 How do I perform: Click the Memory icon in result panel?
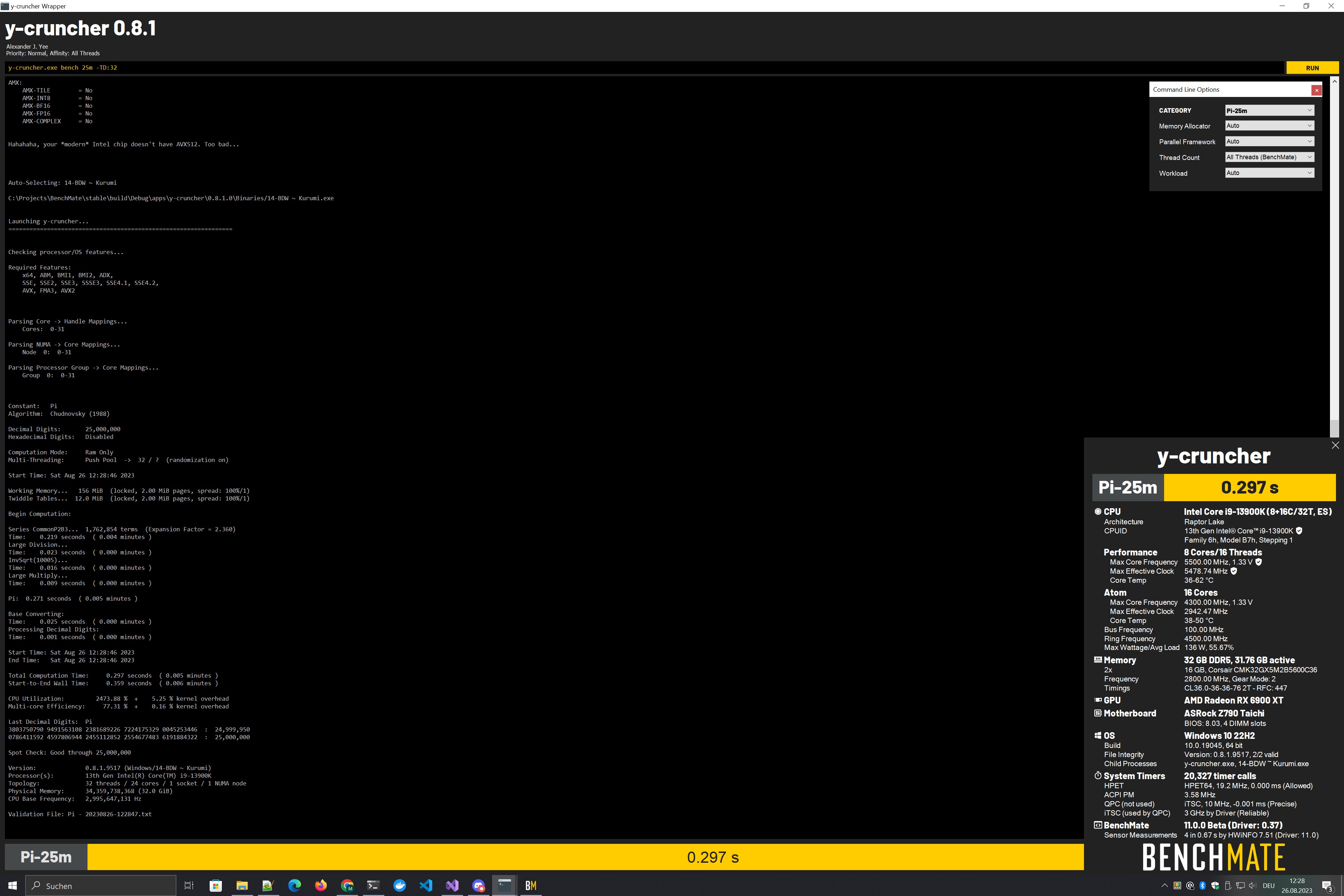click(x=1098, y=659)
